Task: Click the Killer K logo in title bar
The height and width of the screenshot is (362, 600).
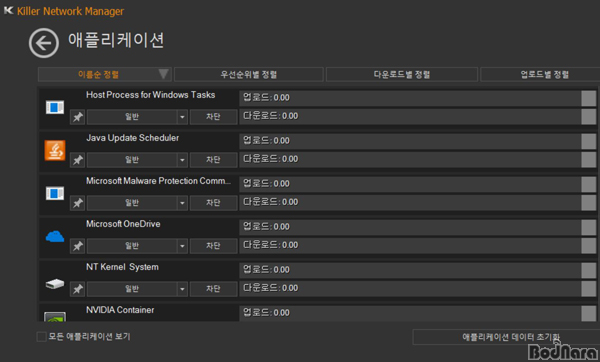Action: (8, 10)
